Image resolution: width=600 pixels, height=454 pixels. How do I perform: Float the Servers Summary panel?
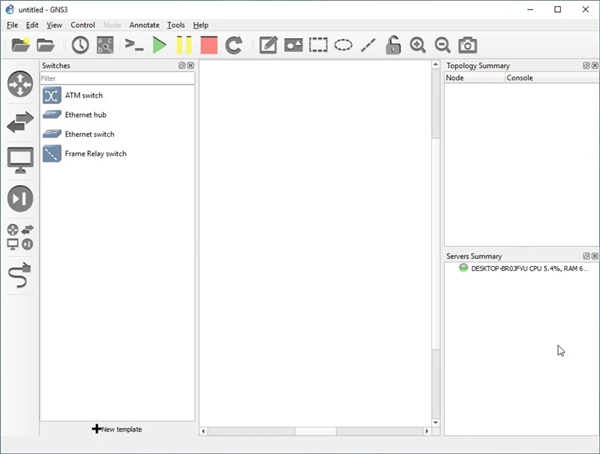pyautogui.click(x=586, y=256)
